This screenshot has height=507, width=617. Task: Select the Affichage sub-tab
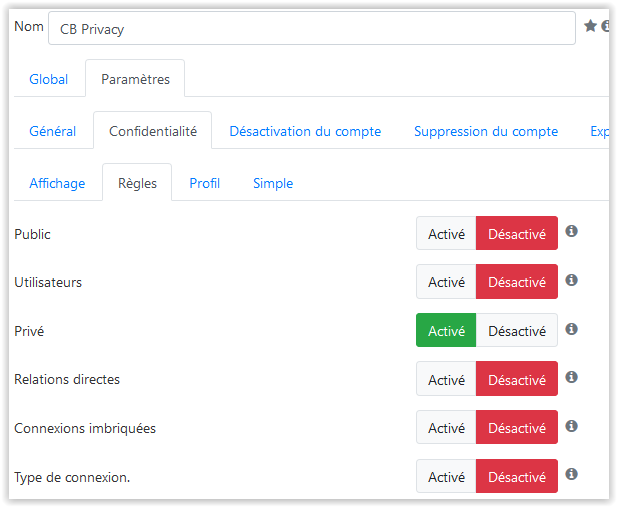click(57, 183)
